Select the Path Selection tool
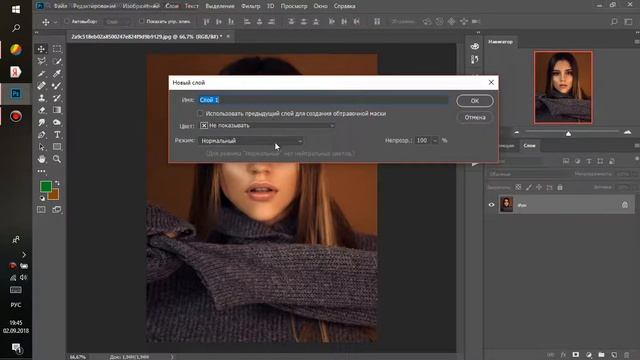 click(x=41, y=147)
